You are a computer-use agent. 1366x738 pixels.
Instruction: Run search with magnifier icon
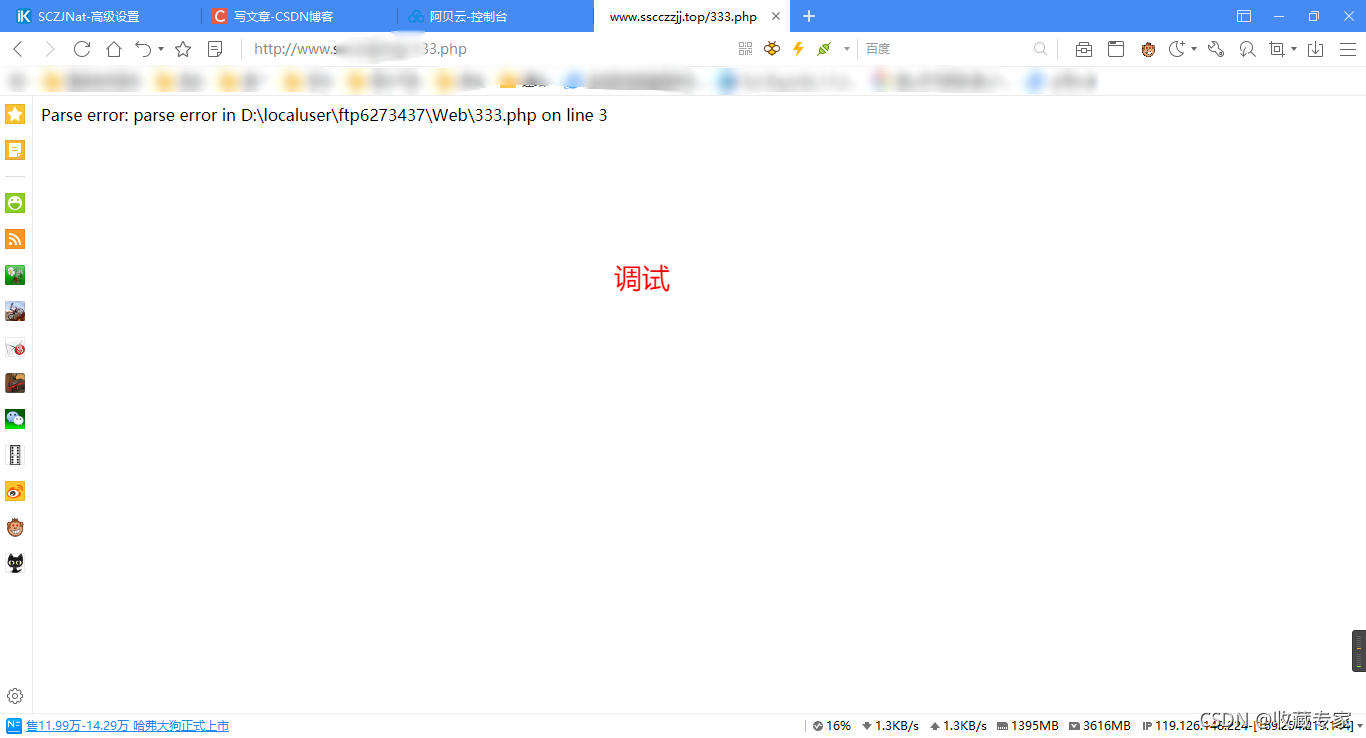point(1041,49)
